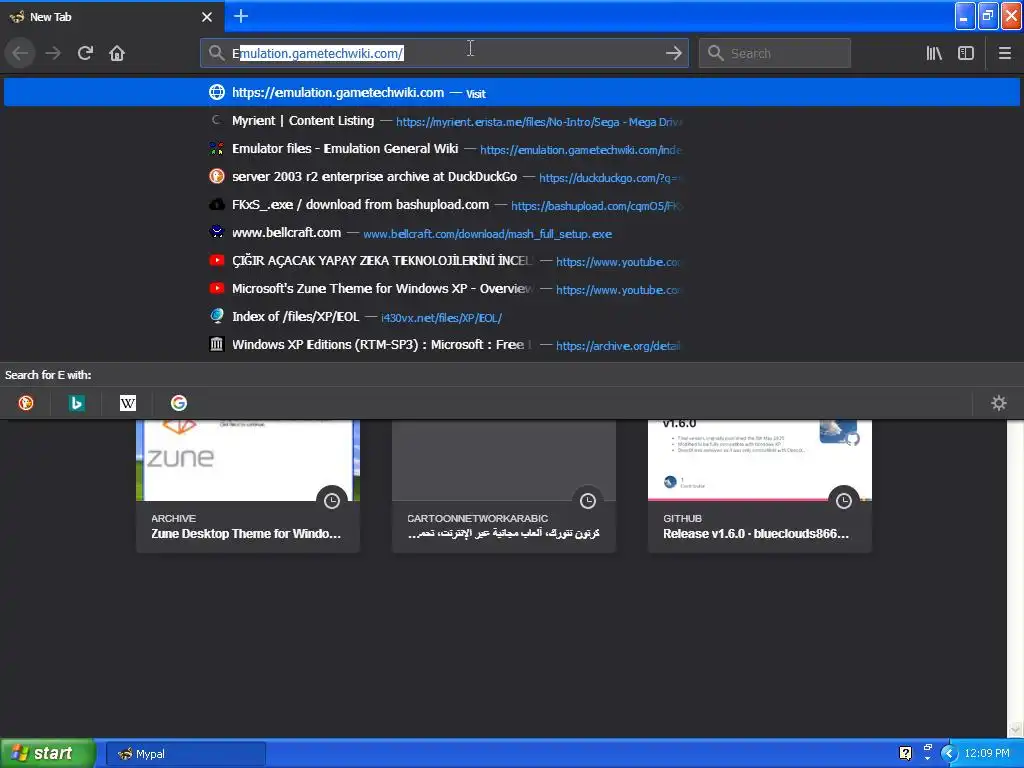
Task: Go to the Home page
Action: [x=117, y=53]
